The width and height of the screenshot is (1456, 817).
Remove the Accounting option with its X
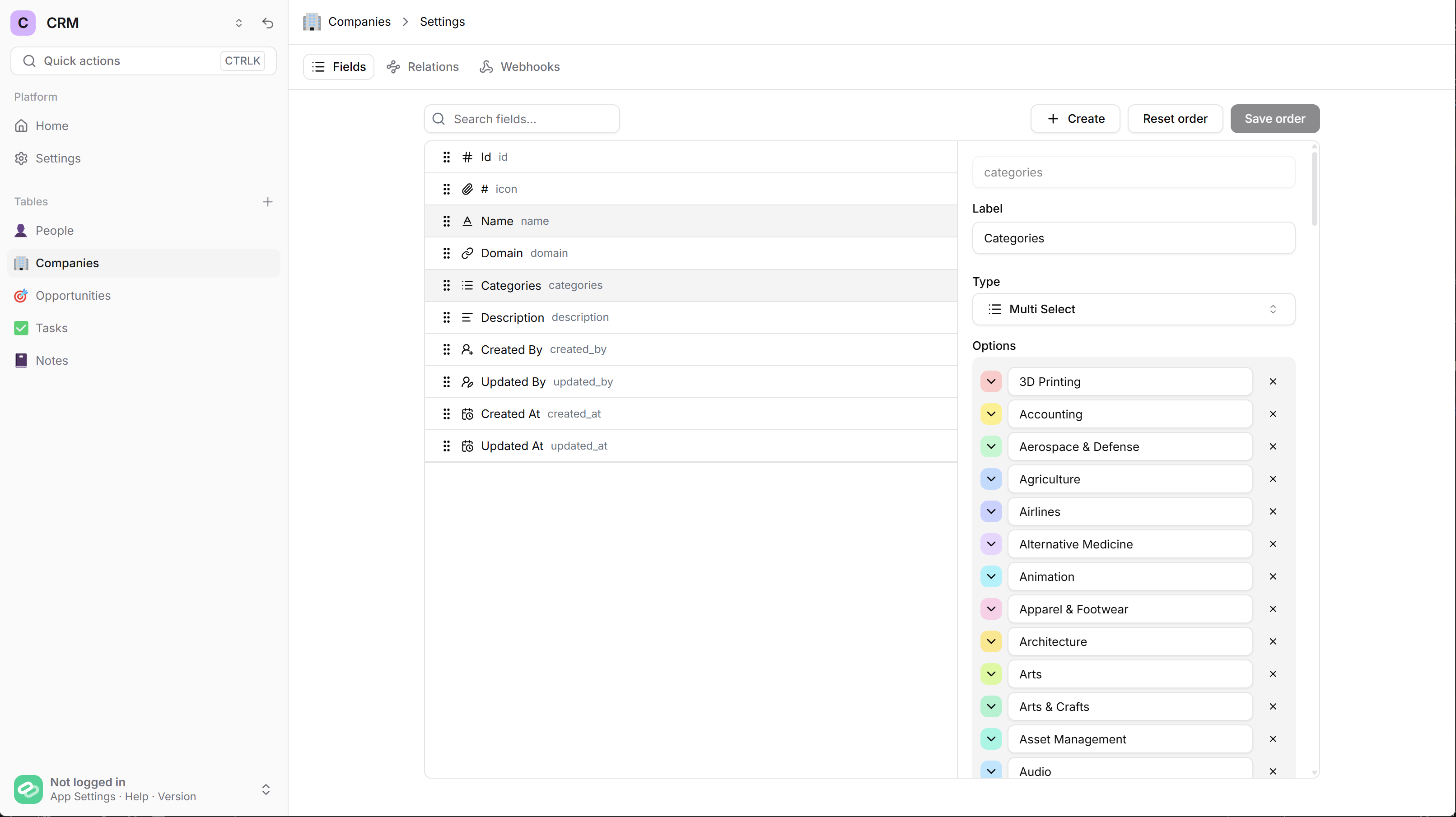1272,414
